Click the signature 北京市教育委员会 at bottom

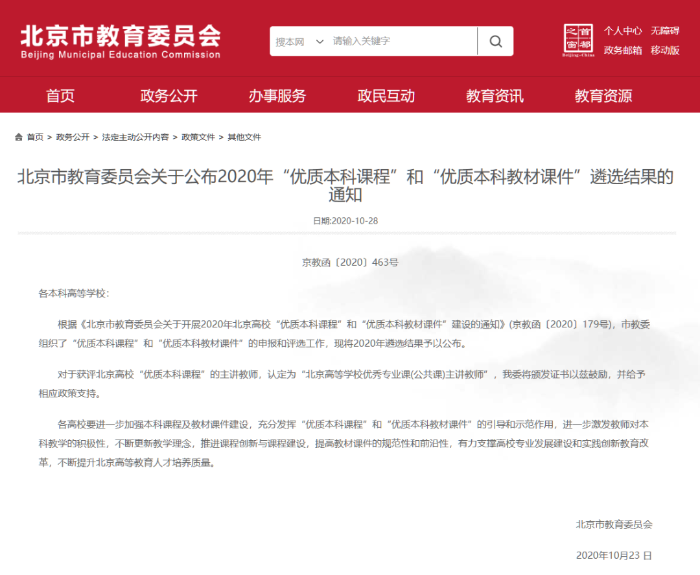614,525
